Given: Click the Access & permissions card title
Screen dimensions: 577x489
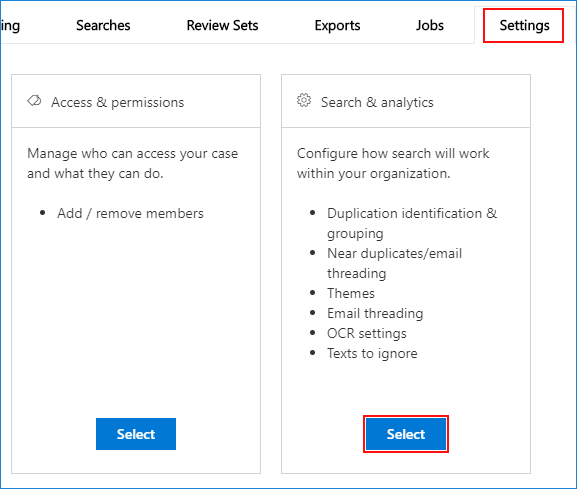Looking at the screenshot, I should [x=117, y=102].
